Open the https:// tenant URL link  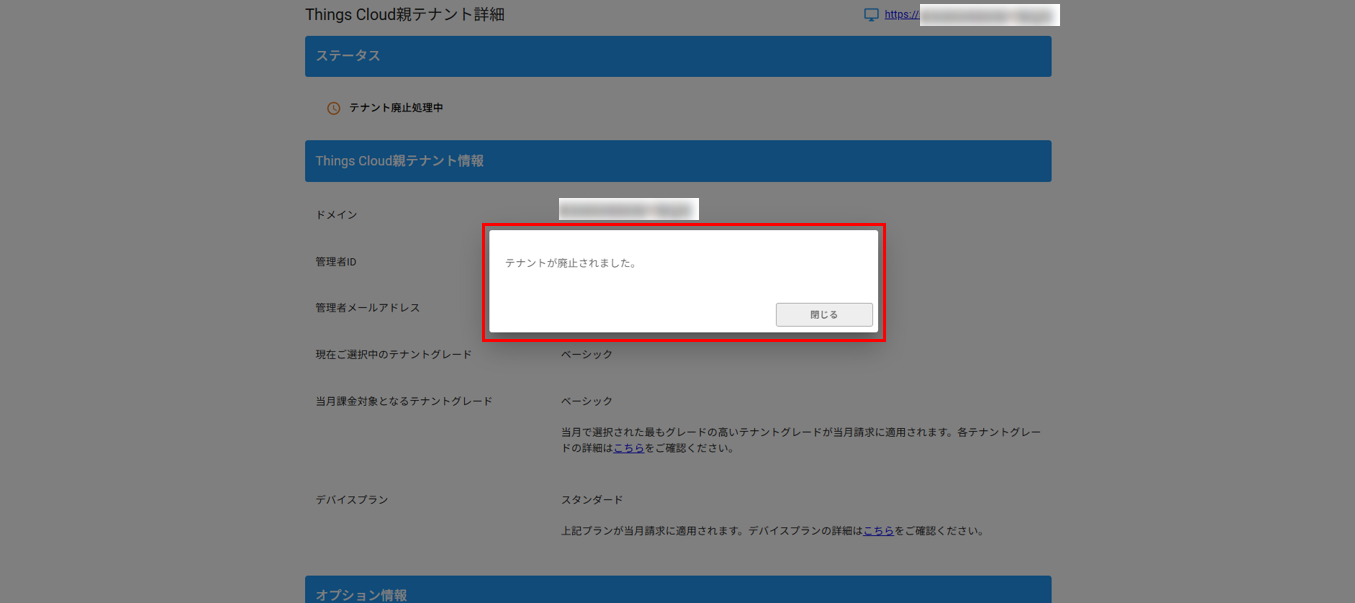[900, 14]
